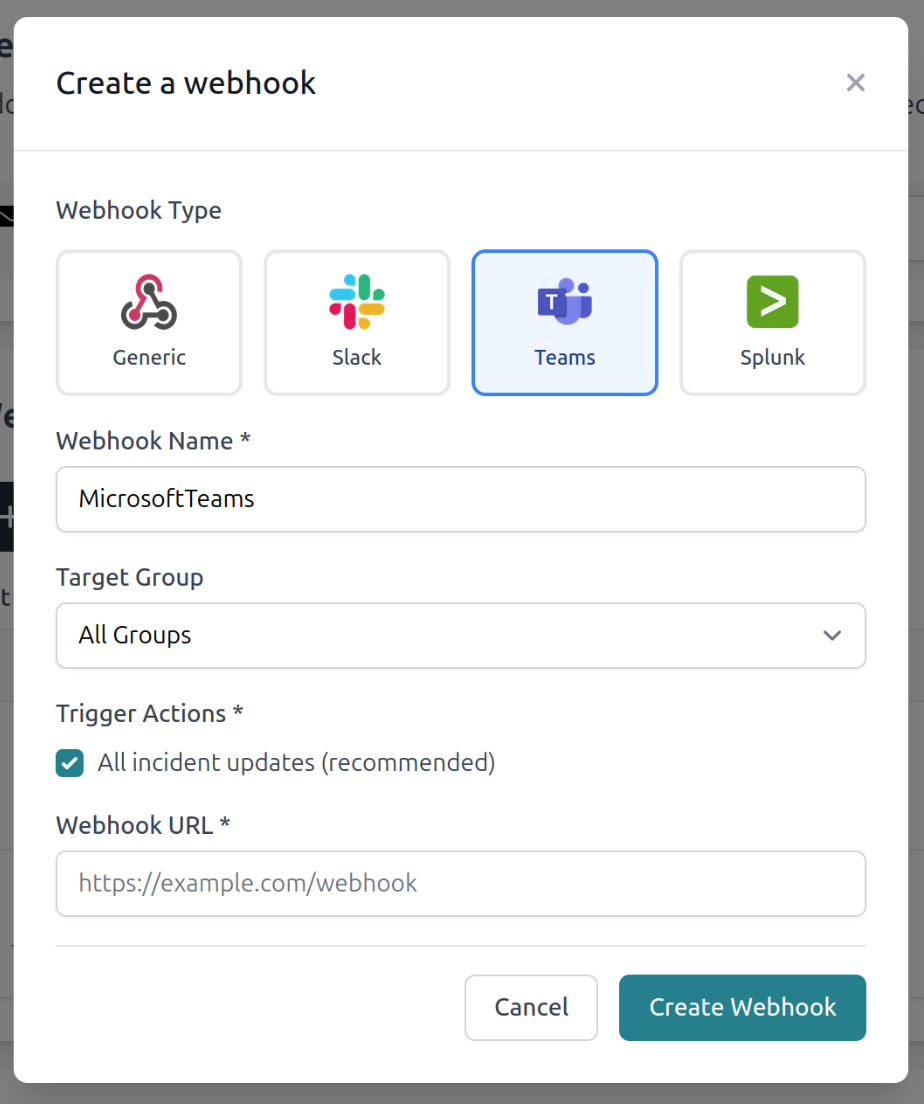Screen dimensions: 924x1104
Task: Click the Cancel button
Action: (531, 1008)
